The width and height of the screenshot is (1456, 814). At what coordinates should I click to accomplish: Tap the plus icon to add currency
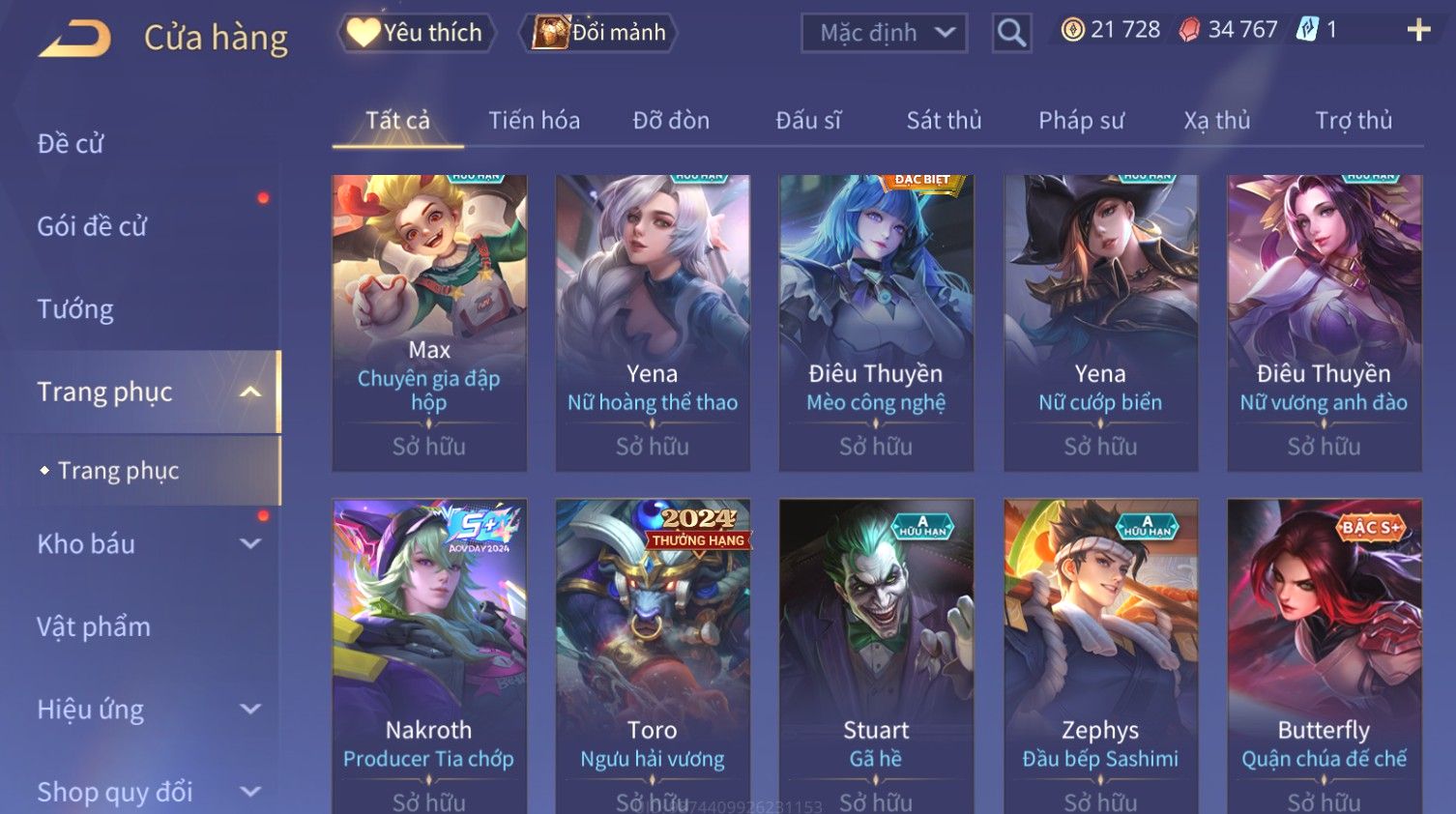coord(1418,30)
